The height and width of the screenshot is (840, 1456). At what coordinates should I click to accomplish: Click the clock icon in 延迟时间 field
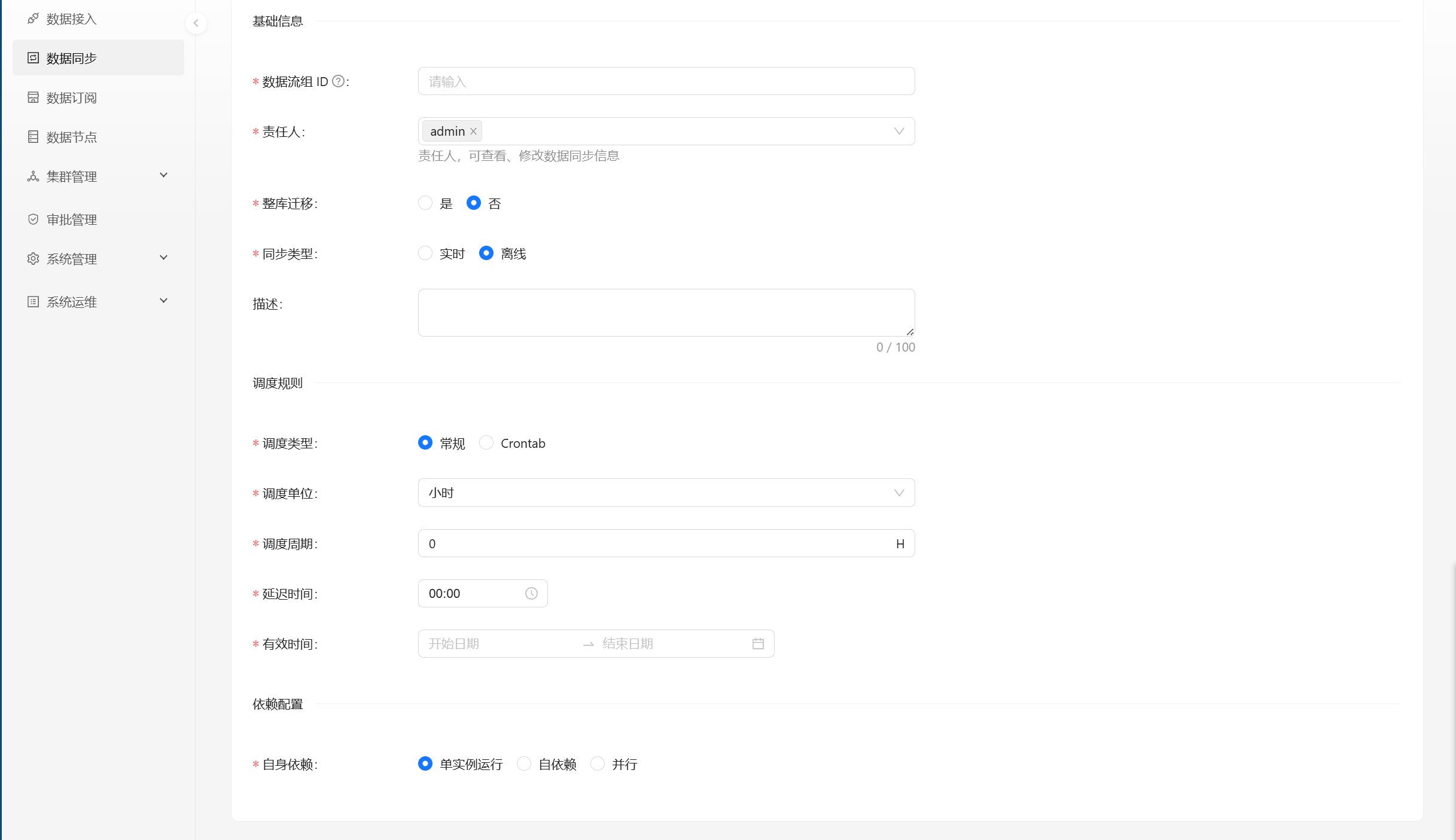(531, 594)
